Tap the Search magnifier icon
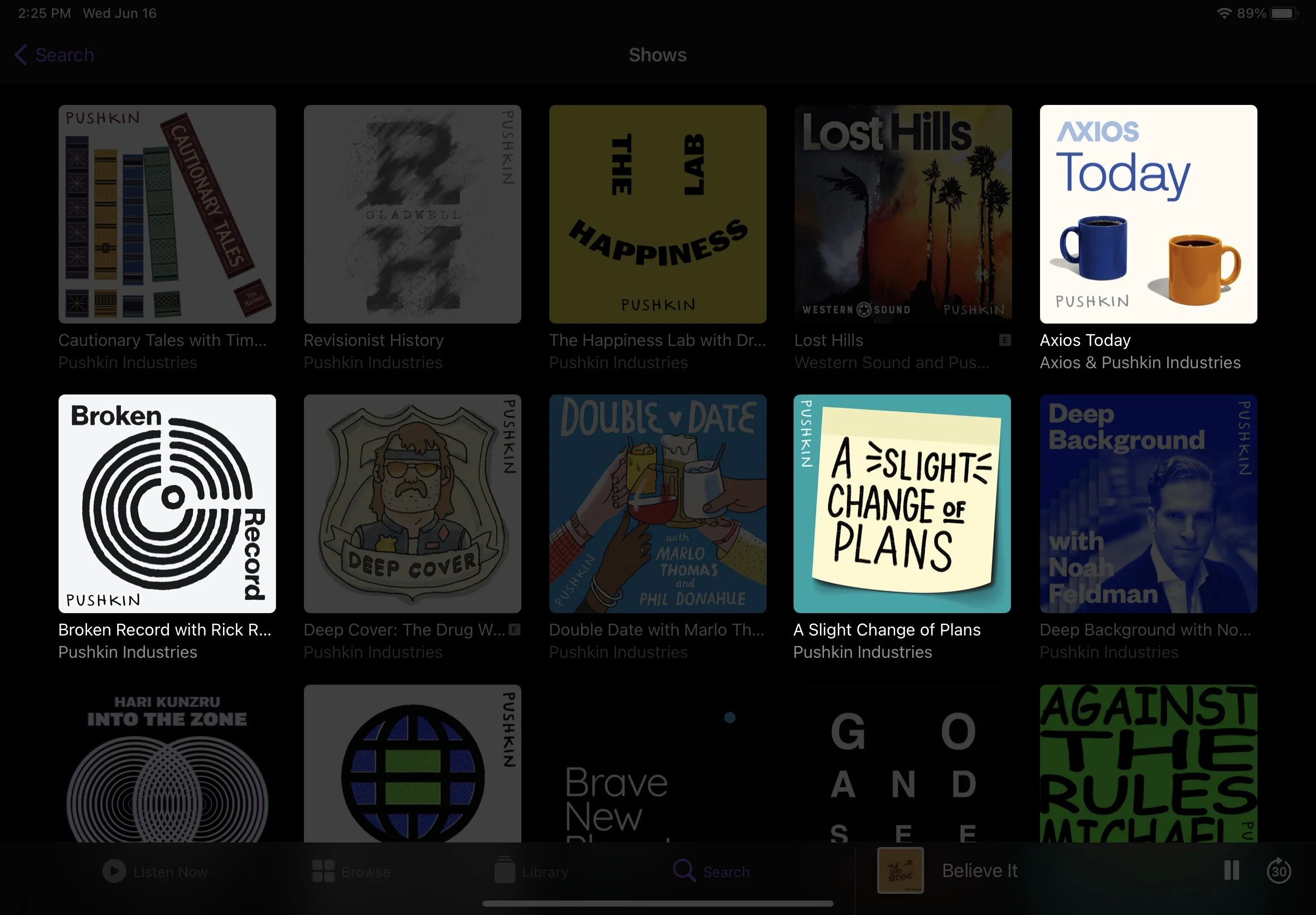The height and width of the screenshot is (915, 1316). click(x=684, y=870)
